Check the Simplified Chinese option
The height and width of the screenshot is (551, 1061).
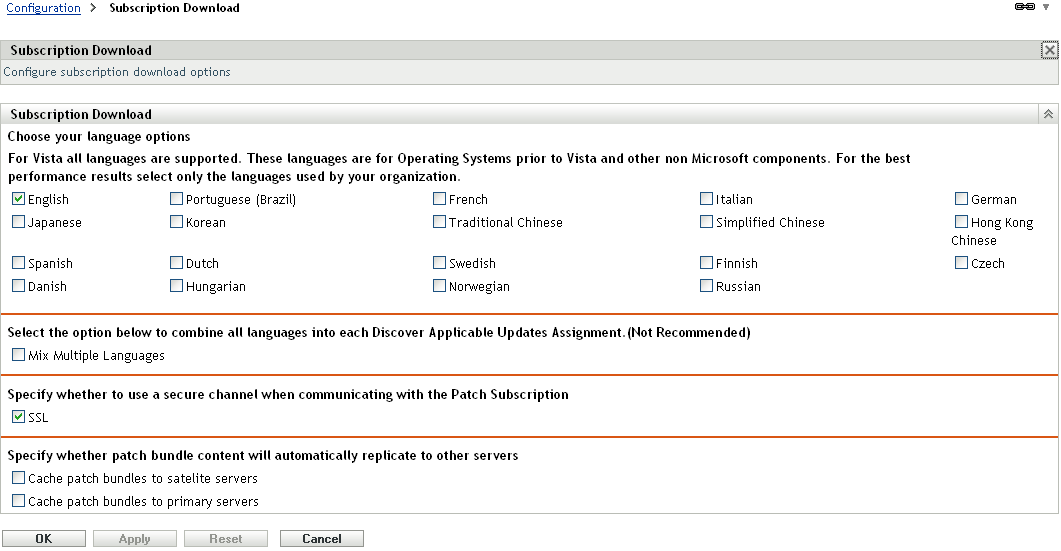707,222
